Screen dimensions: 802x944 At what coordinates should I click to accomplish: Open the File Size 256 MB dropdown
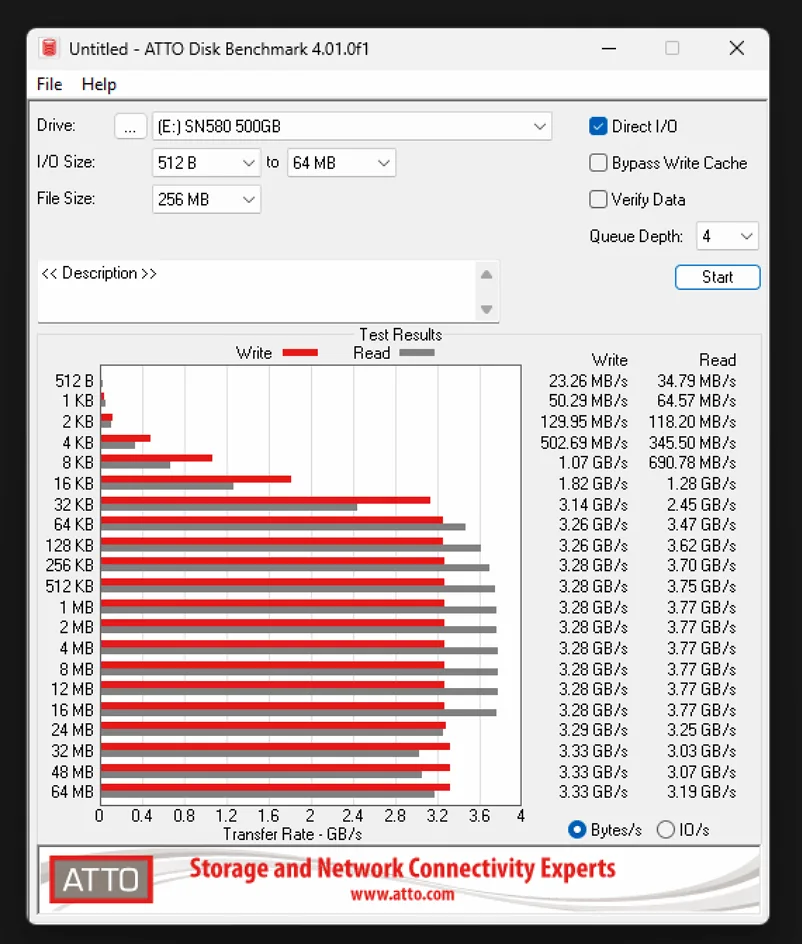click(x=206, y=199)
